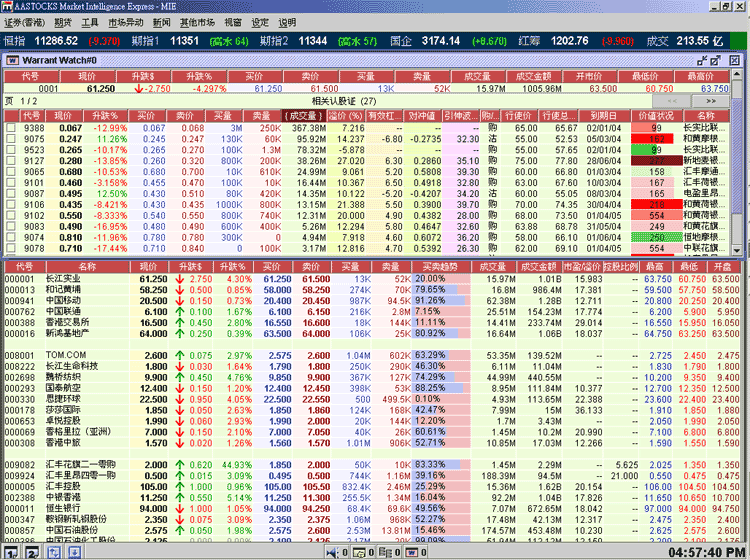Image resolution: width=750 pixels, height=560 pixels.
Task: Sort warrants by the (成交量) column header
Action: tap(304, 116)
